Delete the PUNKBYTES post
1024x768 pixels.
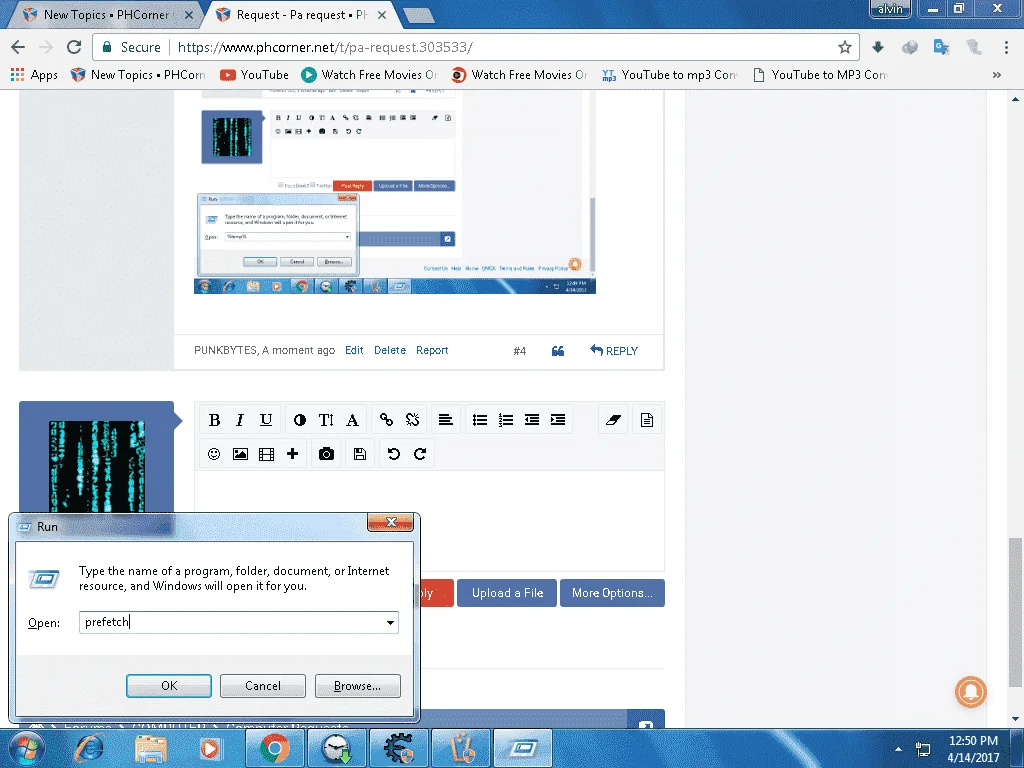390,350
